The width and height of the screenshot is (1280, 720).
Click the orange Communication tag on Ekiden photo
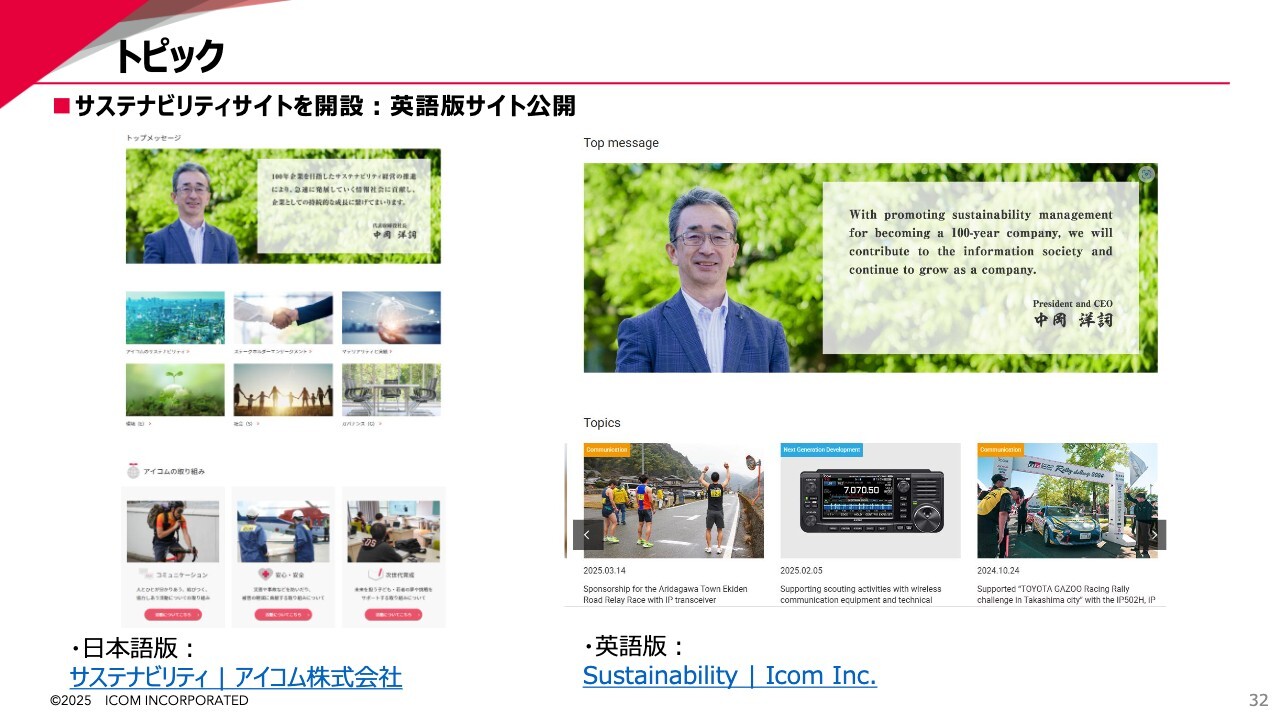tap(607, 450)
